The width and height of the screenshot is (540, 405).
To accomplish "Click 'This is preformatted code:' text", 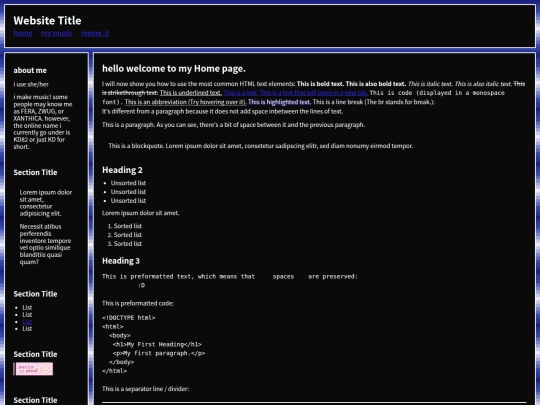I will (138, 303).
